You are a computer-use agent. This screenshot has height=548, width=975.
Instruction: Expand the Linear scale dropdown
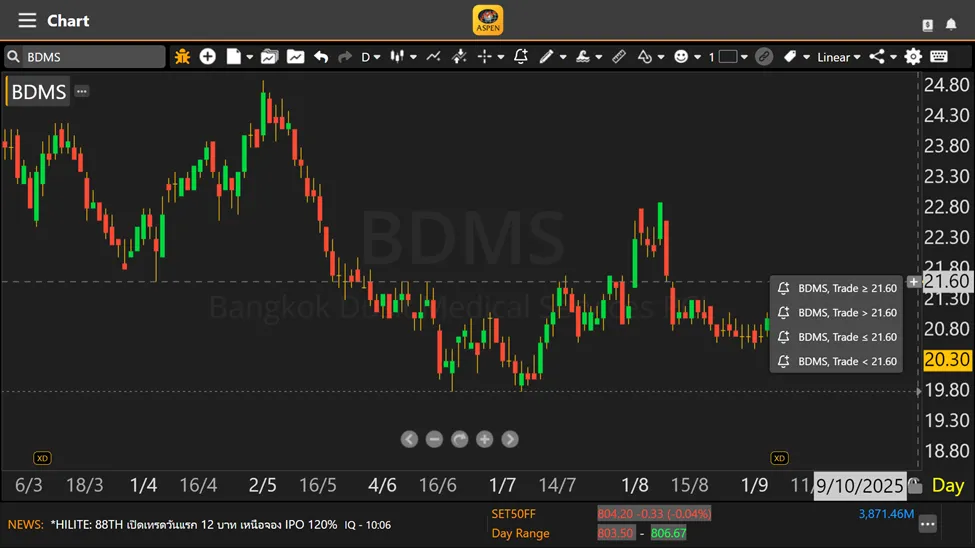pyautogui.click(x=838, y=57)
